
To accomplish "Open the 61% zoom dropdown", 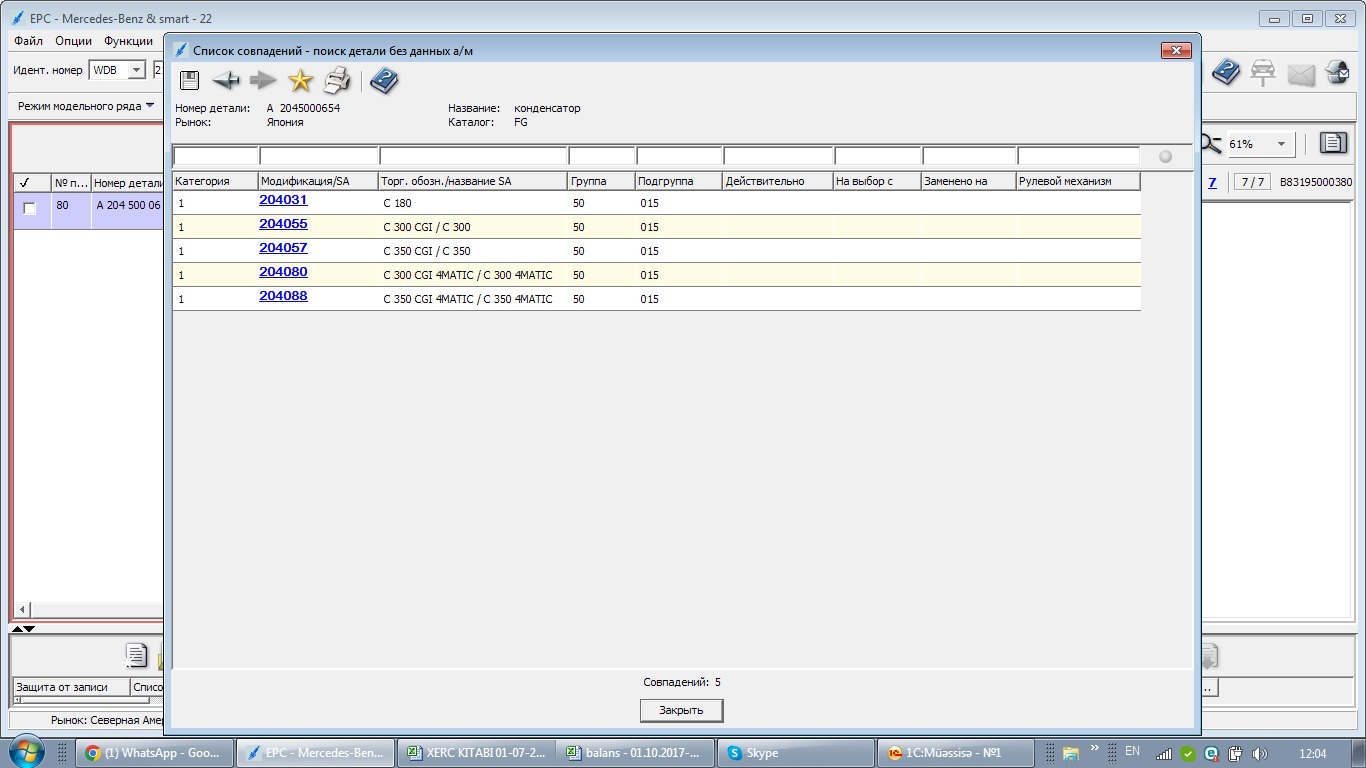I will coord(1281,145).
